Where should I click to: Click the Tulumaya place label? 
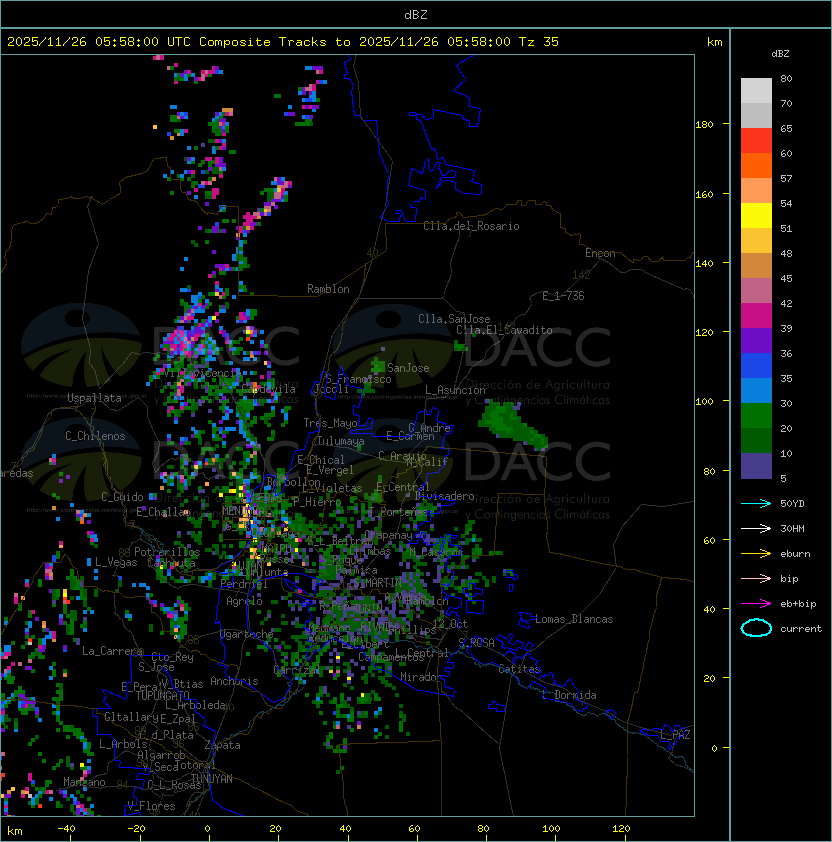tap(341, 441)
